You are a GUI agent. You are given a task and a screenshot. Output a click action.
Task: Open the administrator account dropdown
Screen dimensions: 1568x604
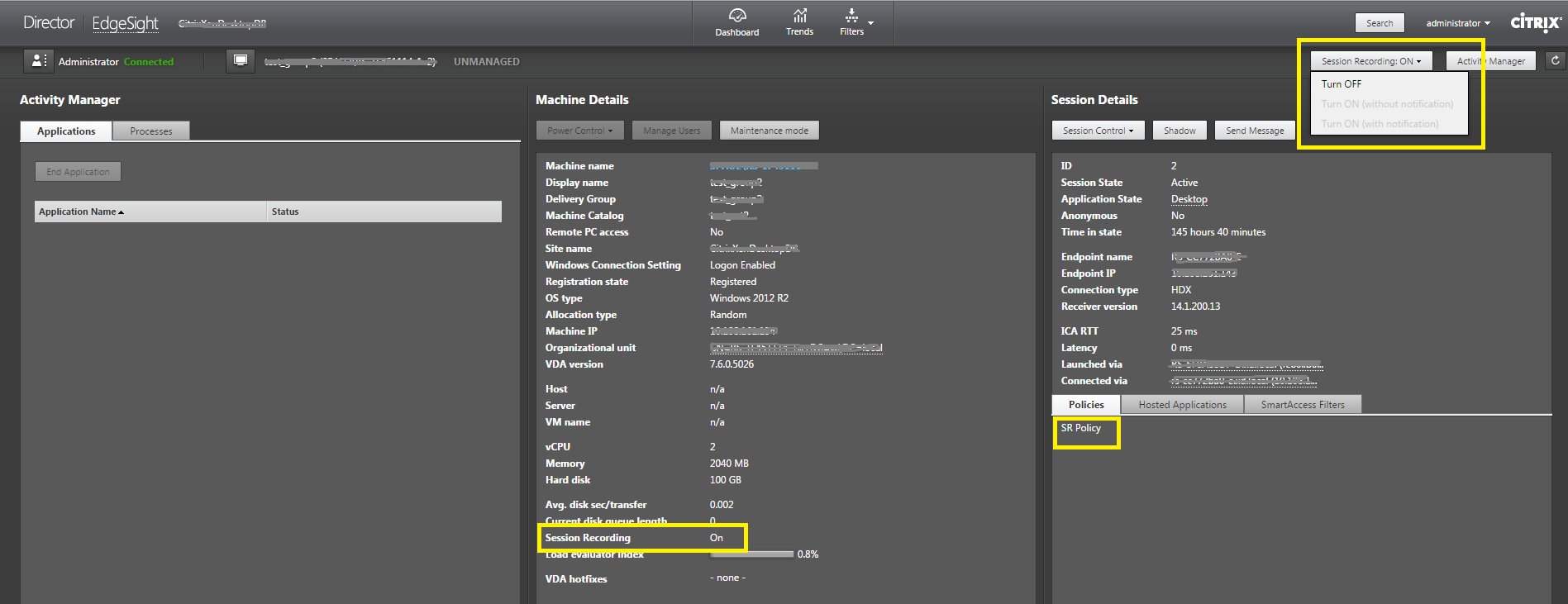point(1457,23)
